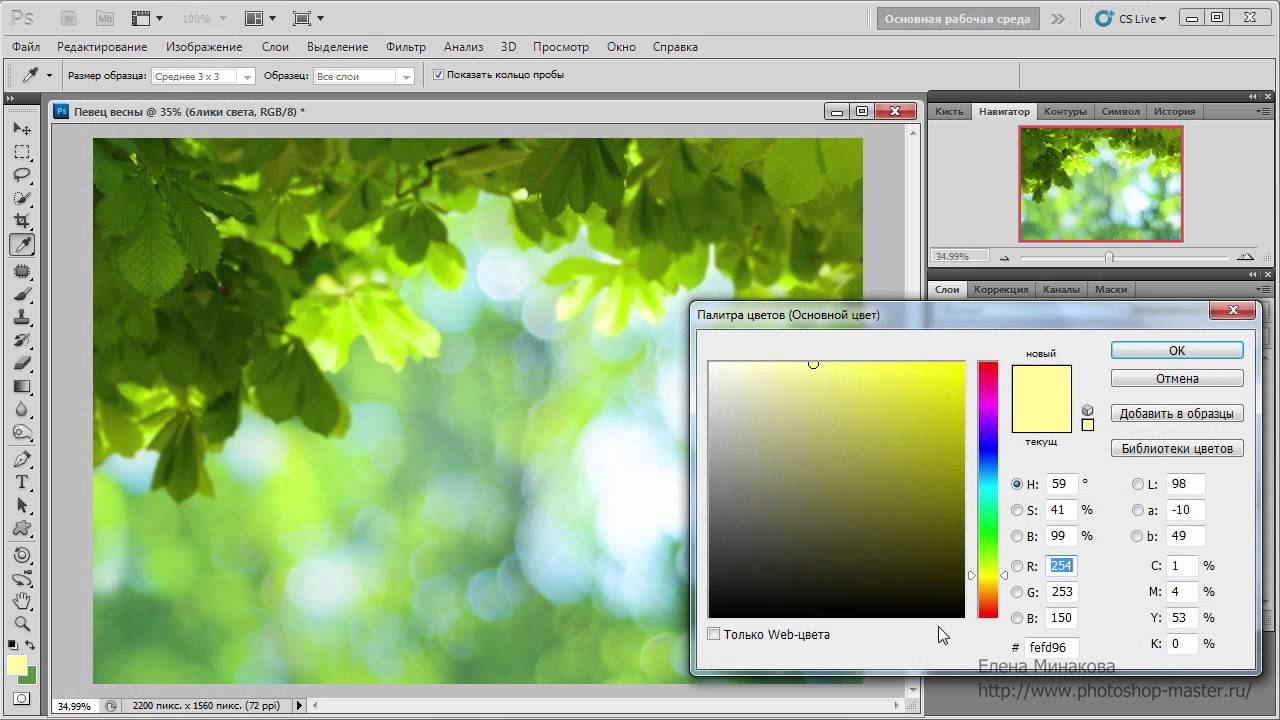Confirm color with OK button
The image size is (1280, 720).
pyautogui.click(x=1177, y=350)
